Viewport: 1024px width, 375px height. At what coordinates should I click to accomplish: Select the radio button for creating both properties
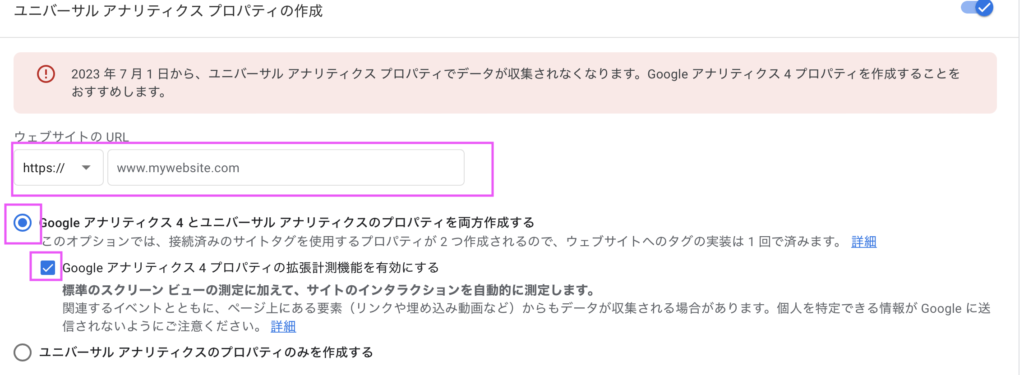(23, 223)
